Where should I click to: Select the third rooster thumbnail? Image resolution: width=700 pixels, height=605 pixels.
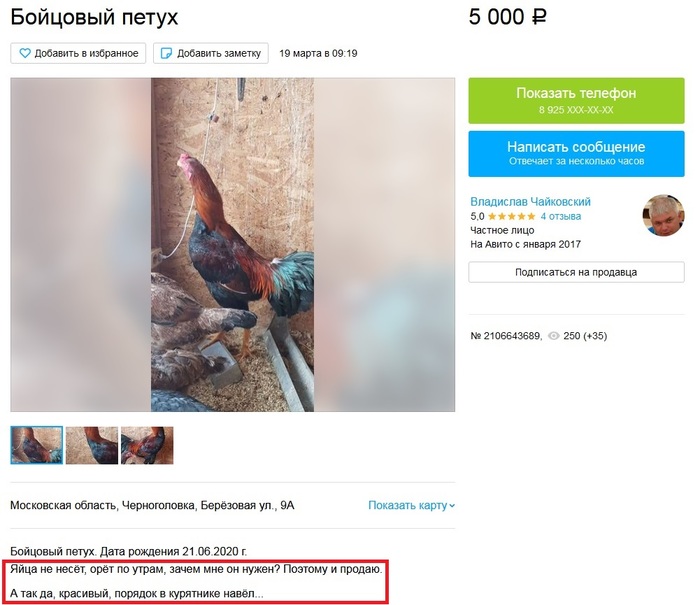[147, 445]
